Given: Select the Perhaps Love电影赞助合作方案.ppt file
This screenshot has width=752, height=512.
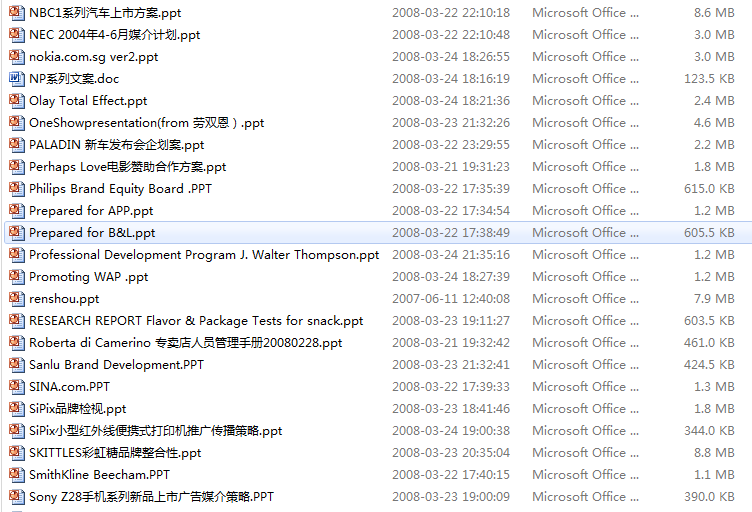Looking at the screenshot, I should click(x=128, y=167).
